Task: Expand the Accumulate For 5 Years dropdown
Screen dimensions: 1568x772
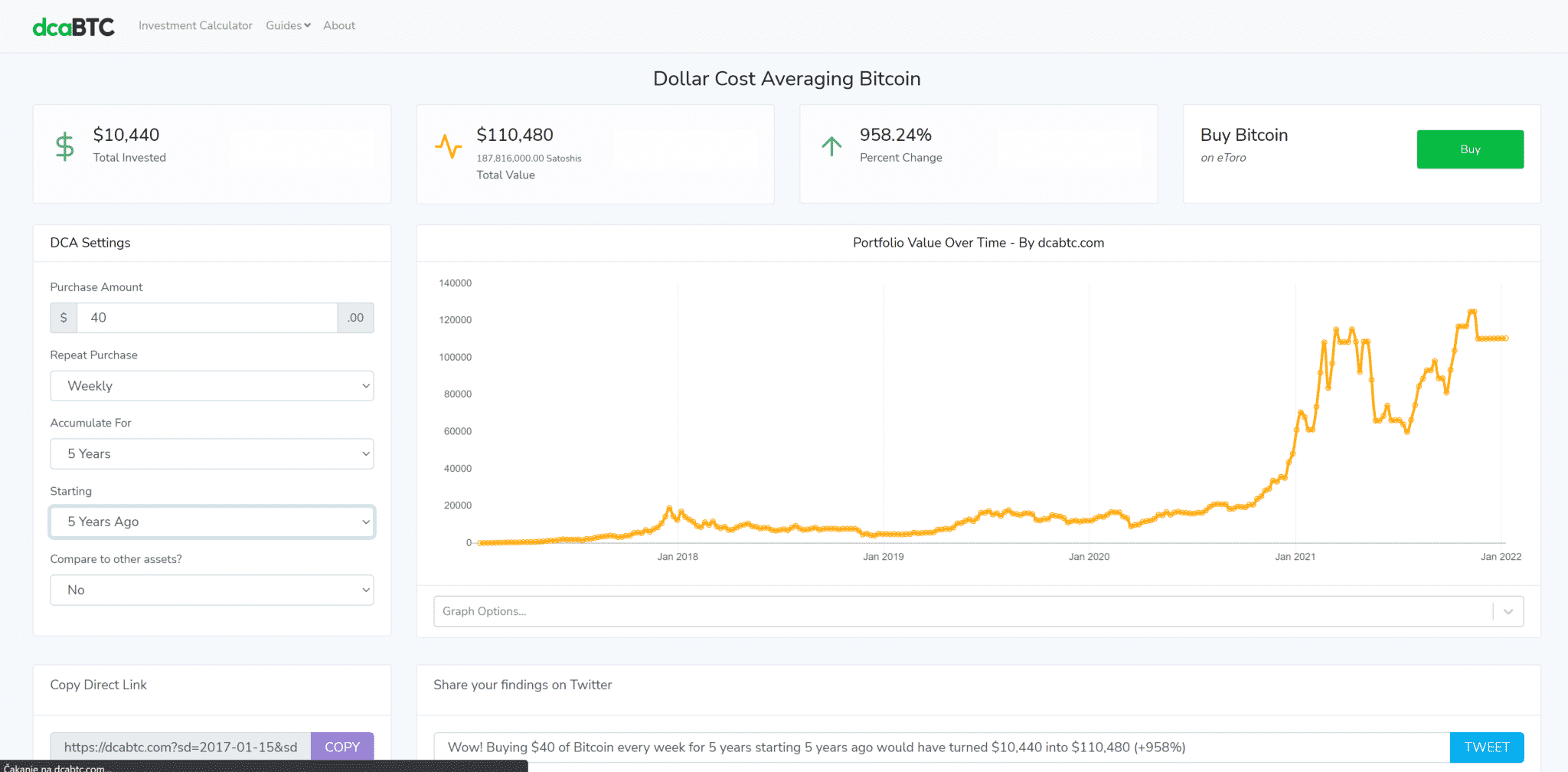Action: [212, 454]
